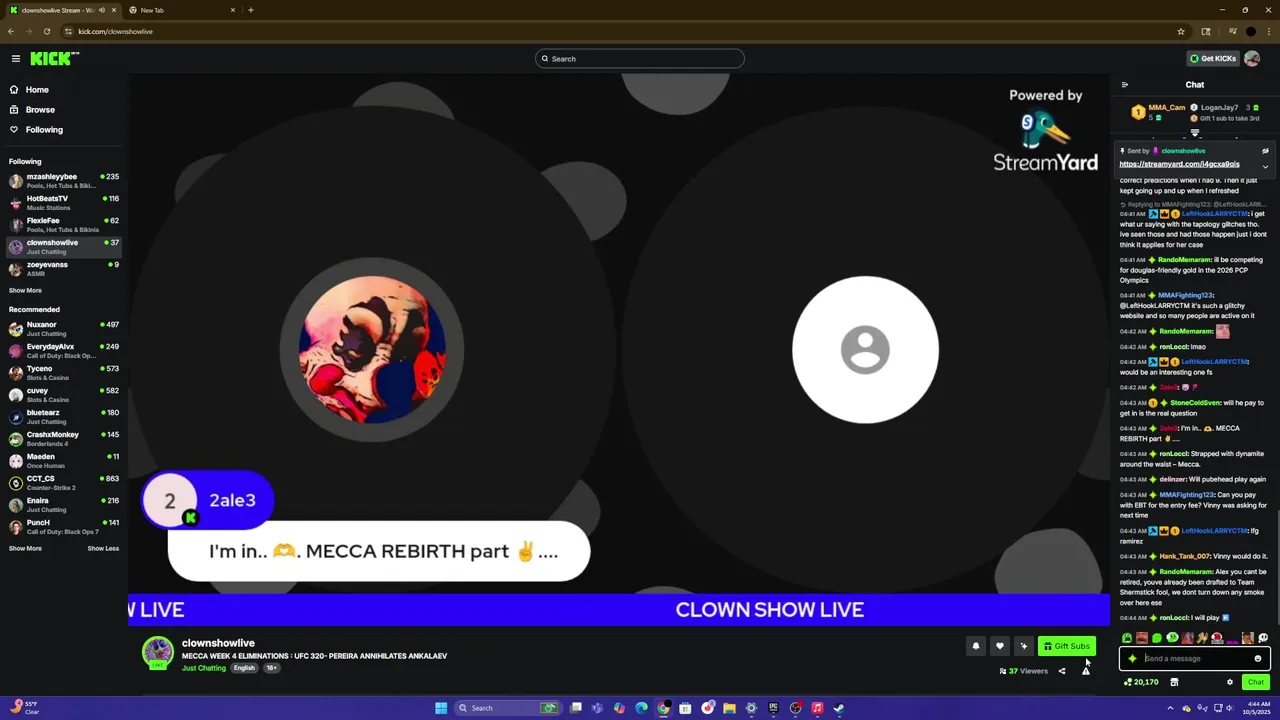
Task: Open the cuvey recommended channel
Action: click(64, 395)
